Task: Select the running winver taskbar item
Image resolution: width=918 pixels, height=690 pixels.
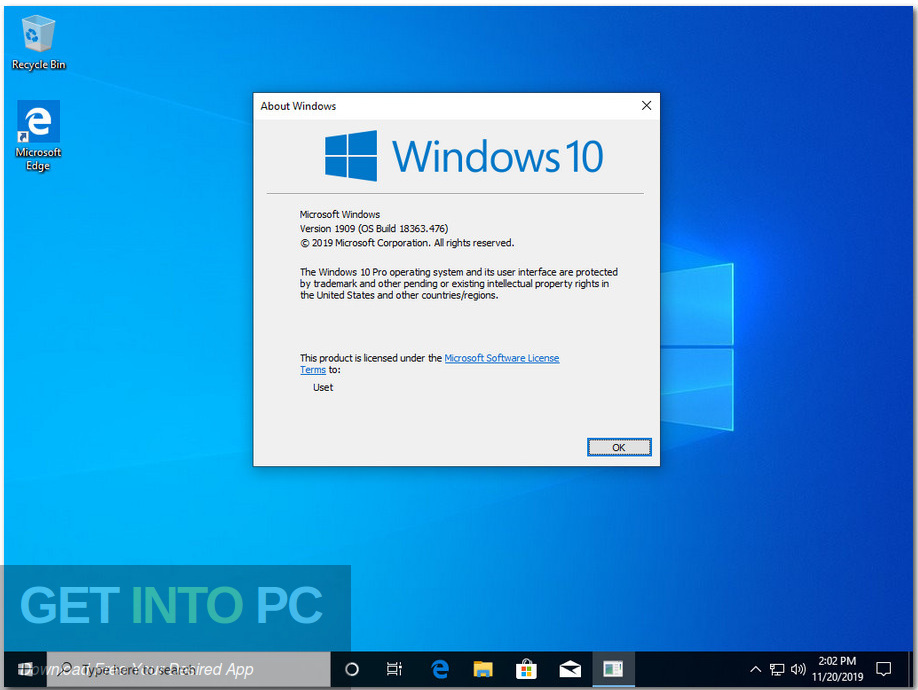Action: tap(613, 668)
